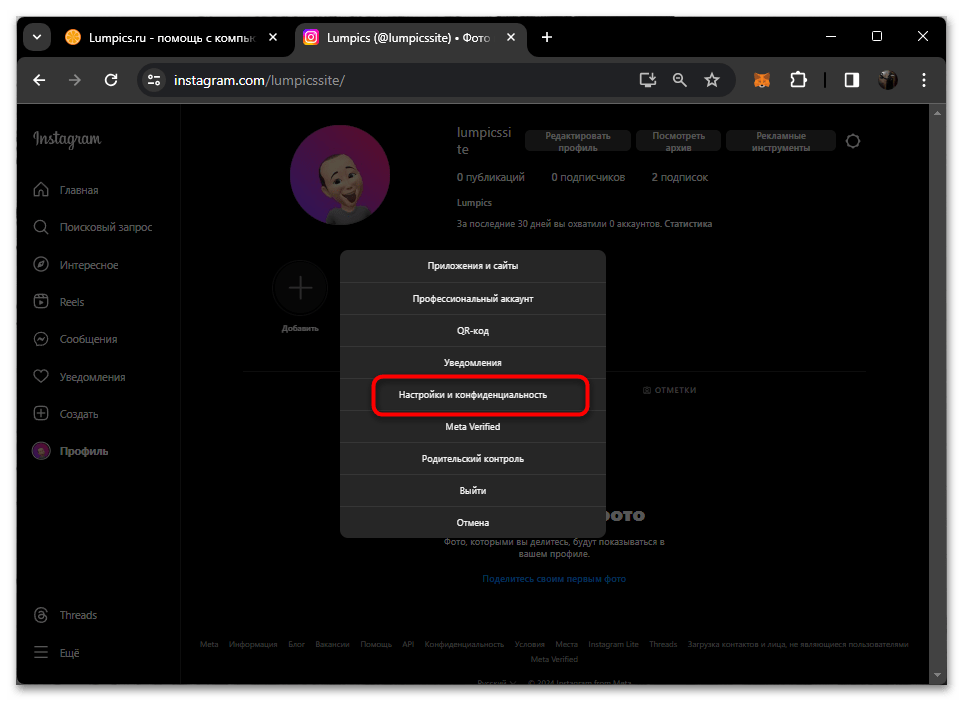Viewport: 963px width, 701px height.
Task: Open the Meta footer link
Action: tap(209, 644)
